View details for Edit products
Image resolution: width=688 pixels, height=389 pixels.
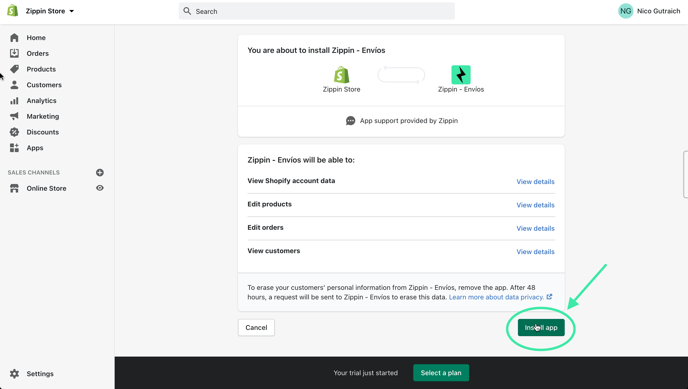point(535,205)
